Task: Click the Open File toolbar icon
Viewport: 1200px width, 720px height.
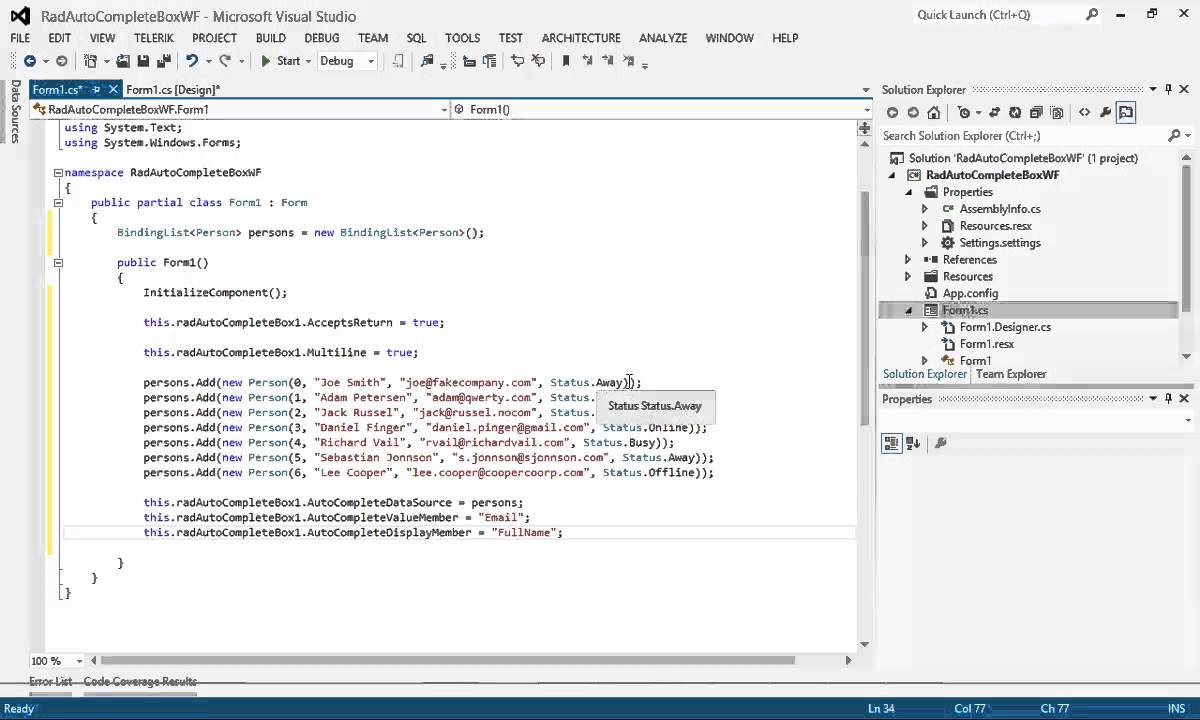Action: [x=123, y=61]
